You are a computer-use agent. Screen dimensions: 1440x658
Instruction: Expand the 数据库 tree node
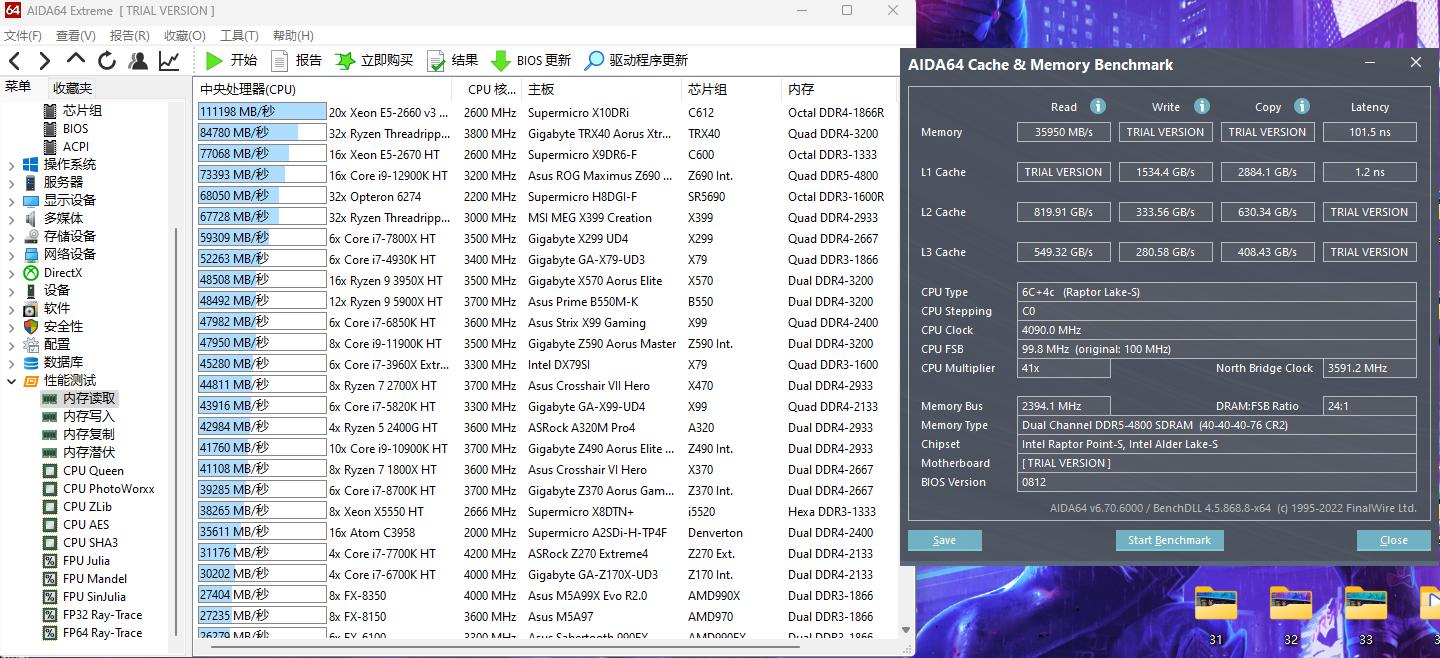pos(11,362)
